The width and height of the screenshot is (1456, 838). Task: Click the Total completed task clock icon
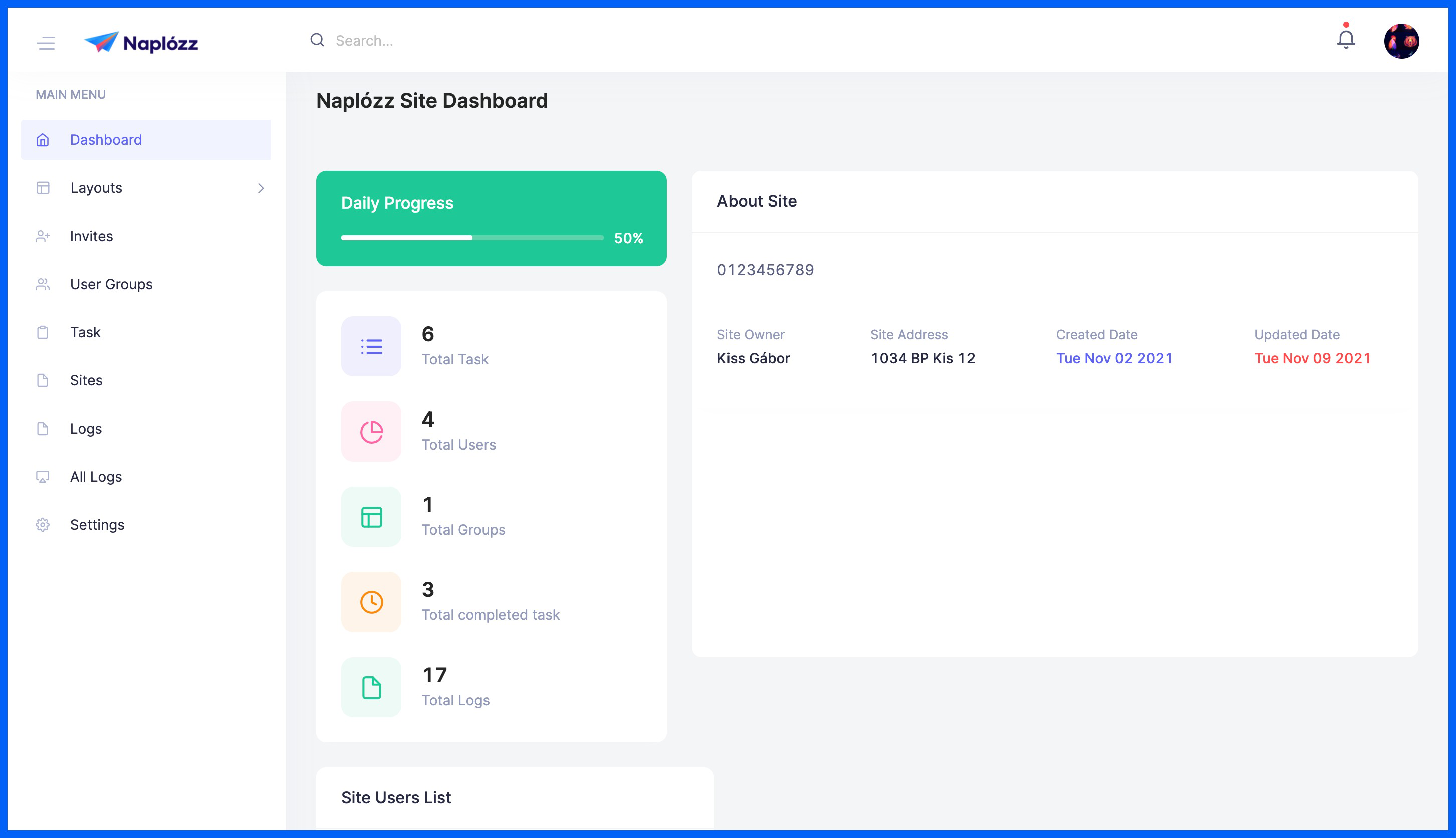[x=371, y=601]
